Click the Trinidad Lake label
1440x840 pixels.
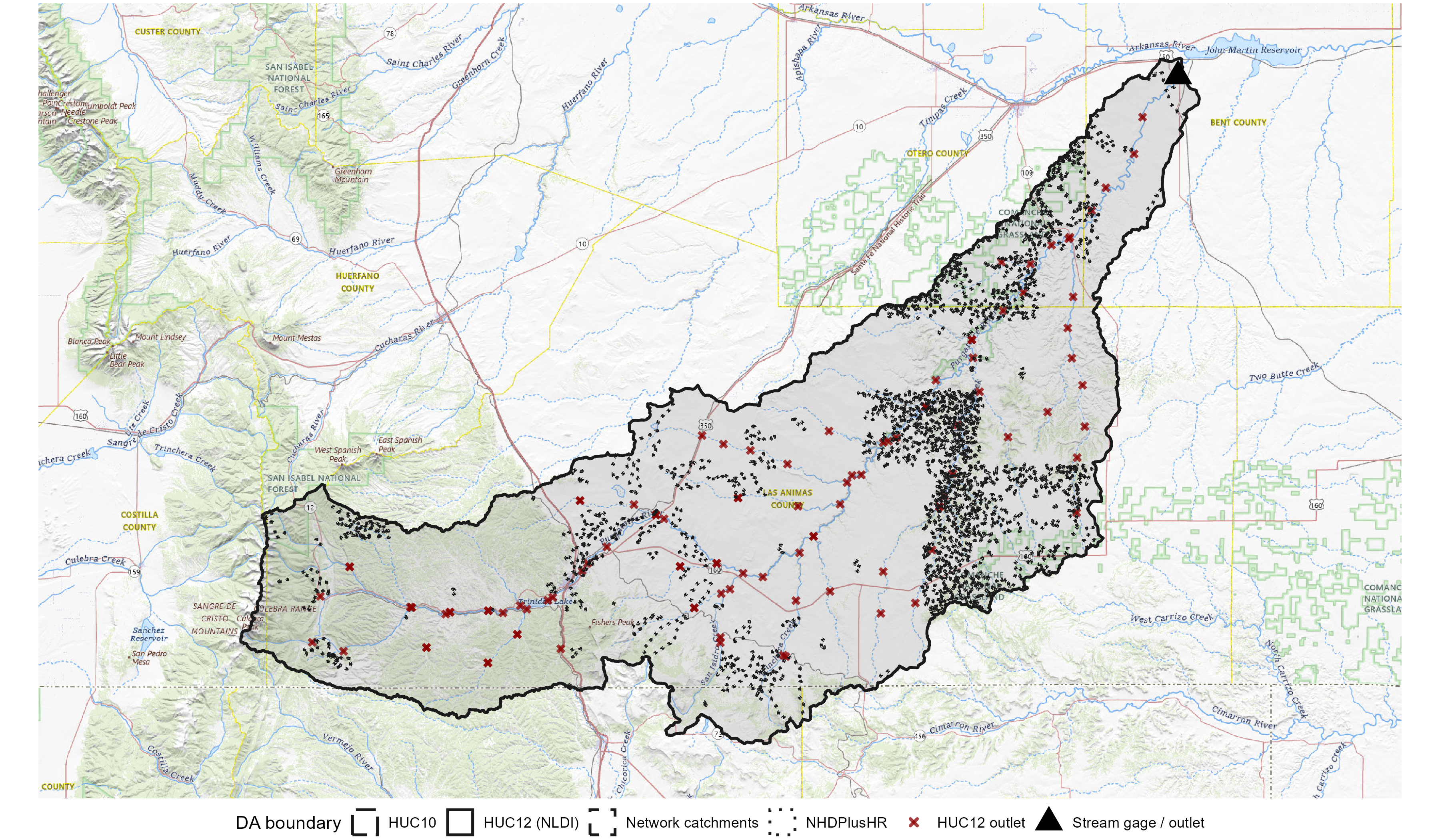544,602
